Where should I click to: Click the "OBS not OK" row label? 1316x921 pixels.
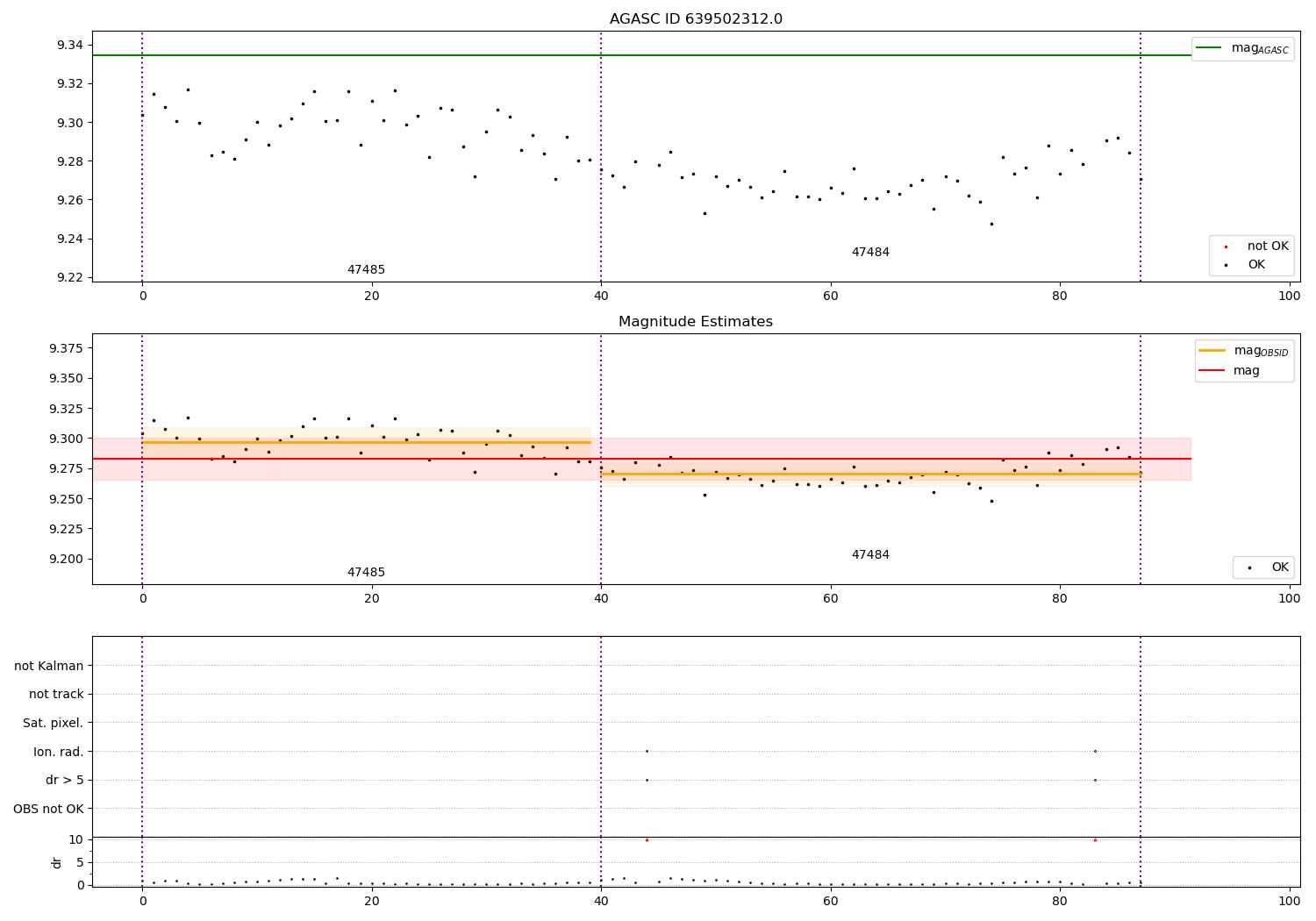tap(48, 809)
